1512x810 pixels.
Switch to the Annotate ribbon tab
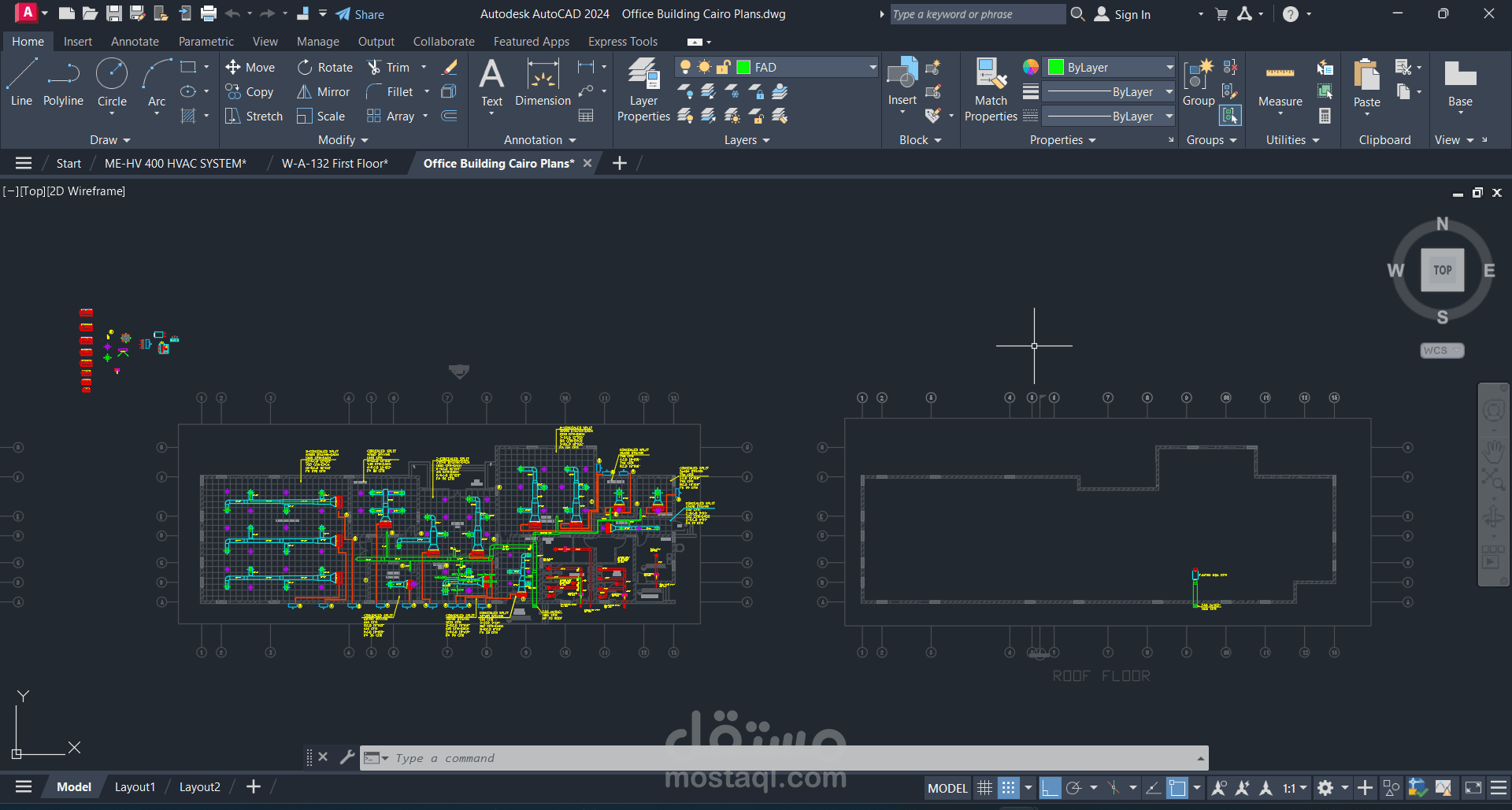click(x=135, y=42)
